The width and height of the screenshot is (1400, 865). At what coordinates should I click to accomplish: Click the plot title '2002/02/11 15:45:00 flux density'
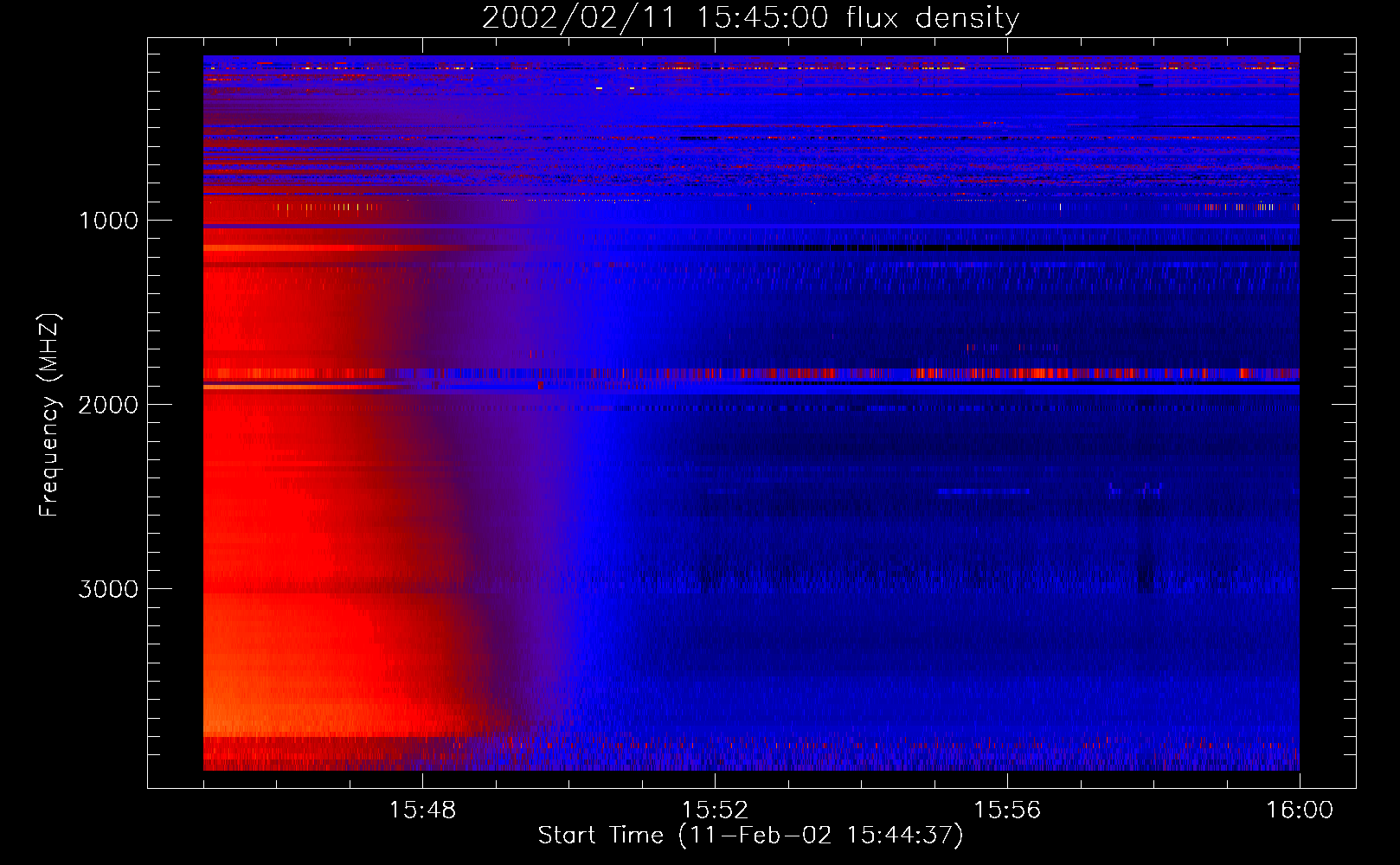click(750, 18)
